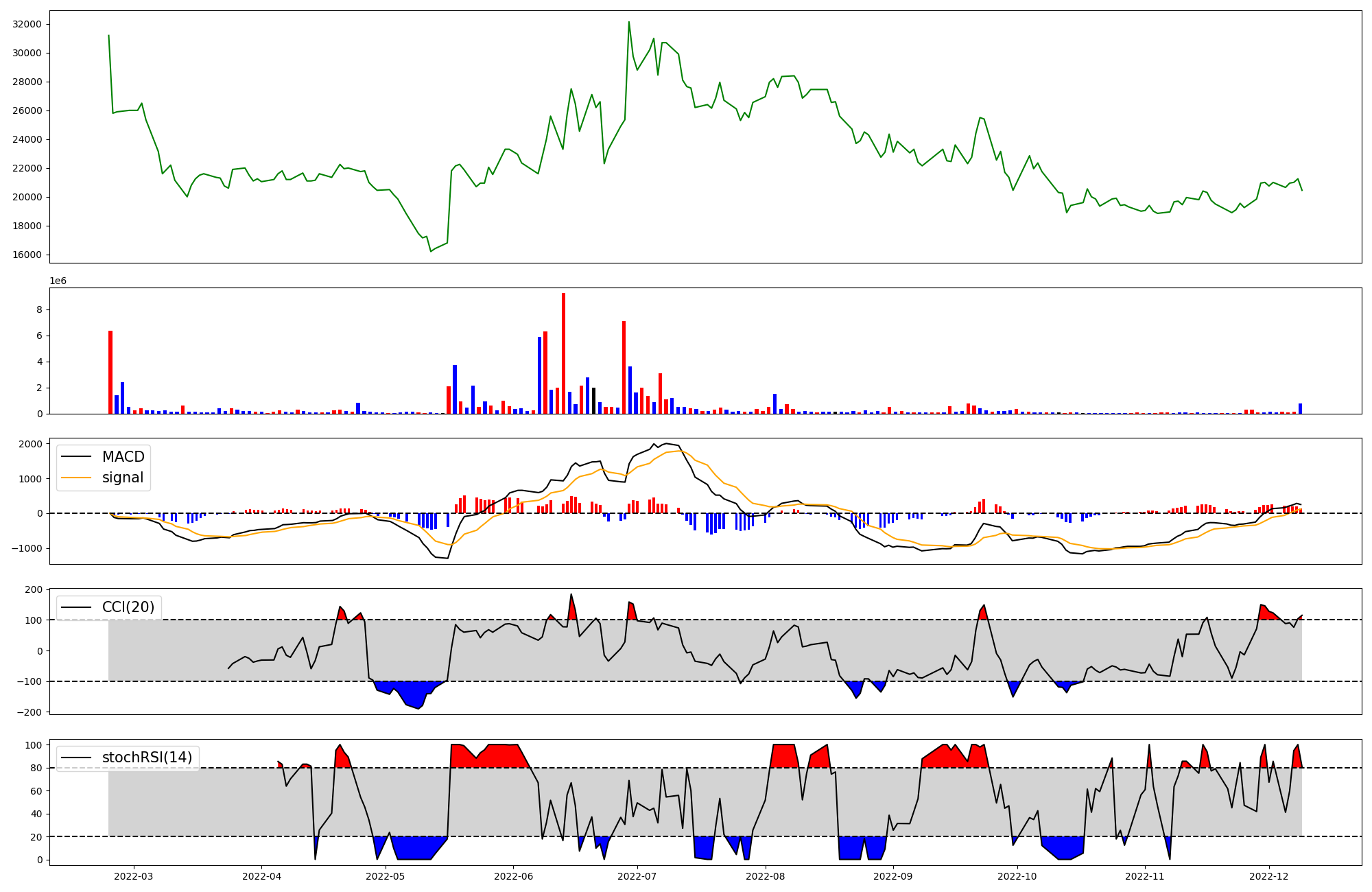The height and width of the screenshot is (892, 1372).
Task: Select the 2022-03 date tick label
Action: click(x=134, y=876)
